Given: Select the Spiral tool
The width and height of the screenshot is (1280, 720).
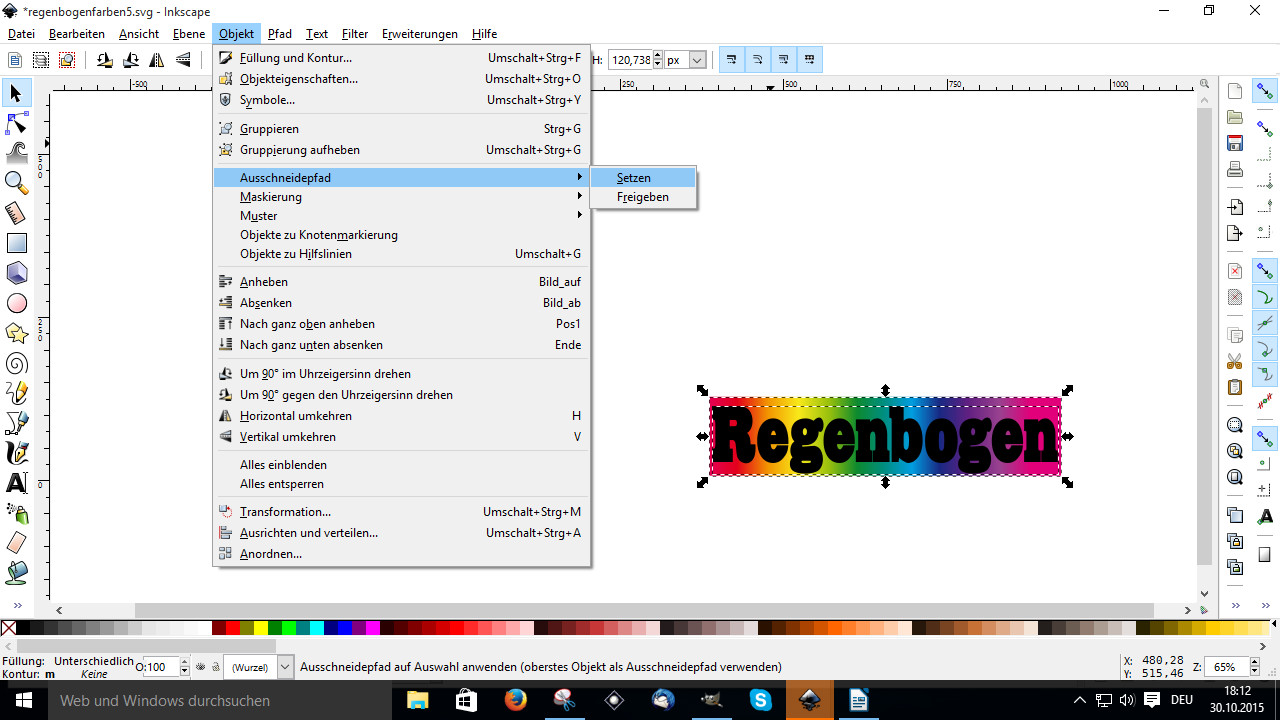Looking at the screenshot, I should tap(17, 363).
